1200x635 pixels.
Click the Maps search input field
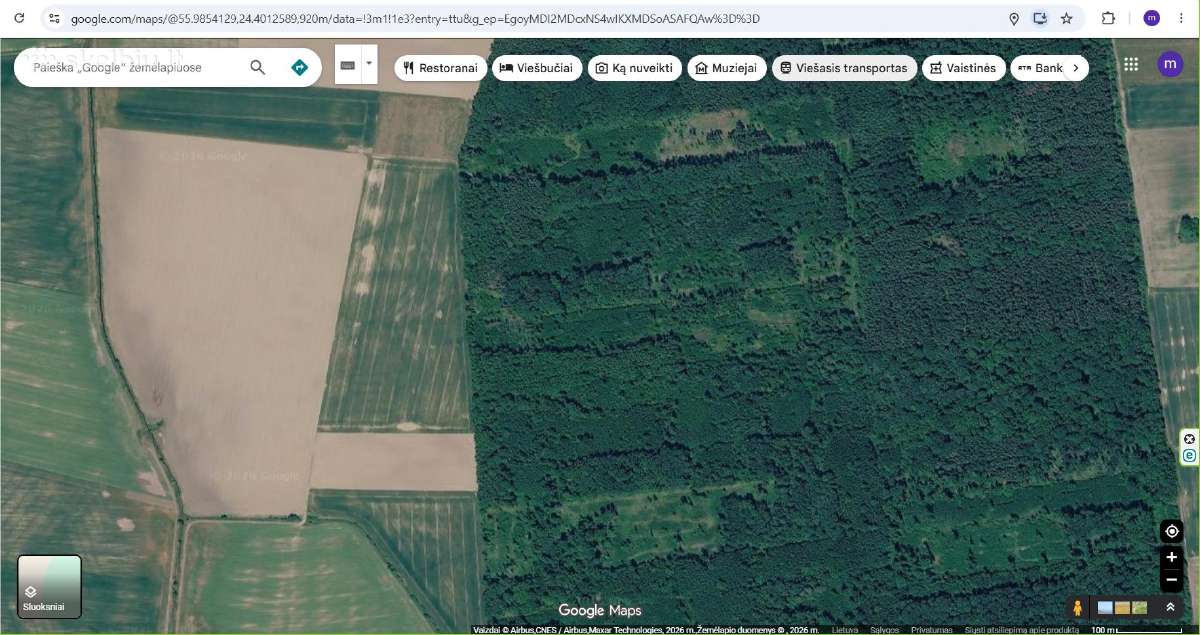pos(135,67)
